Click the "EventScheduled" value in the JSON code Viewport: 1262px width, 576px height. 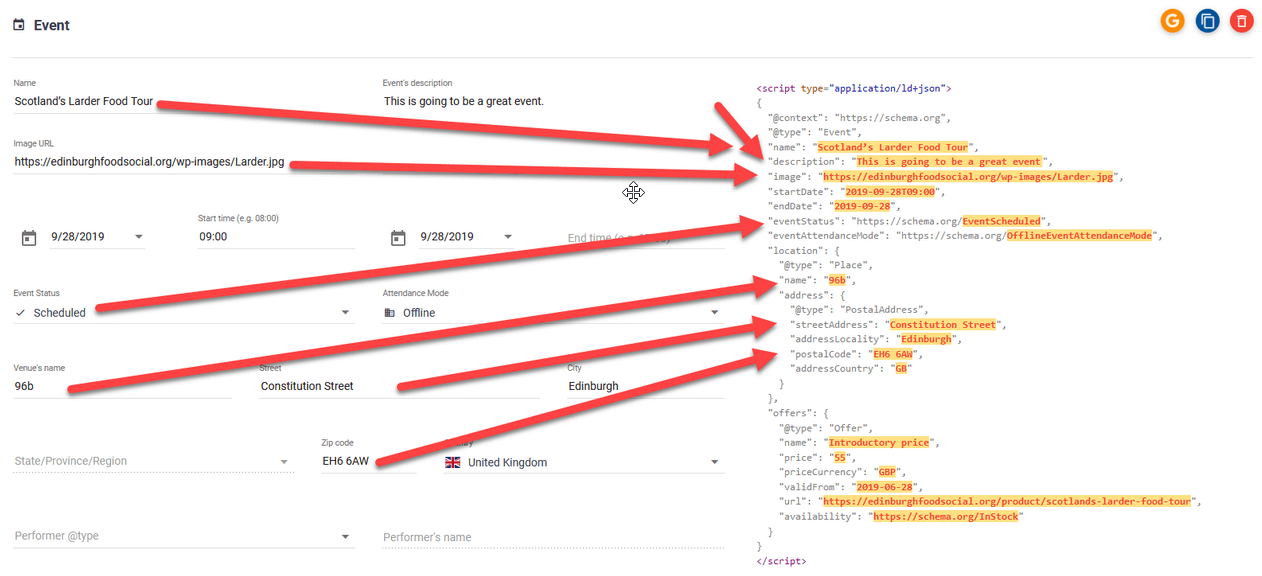pyautogui.click(x=1001, y=221)
